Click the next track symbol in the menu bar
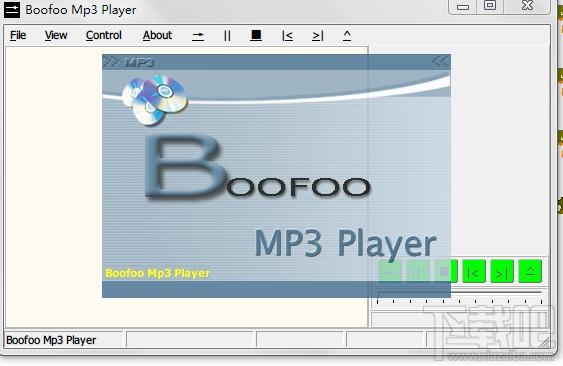Viewport: 563px width, 366px height. coord(318,36)
